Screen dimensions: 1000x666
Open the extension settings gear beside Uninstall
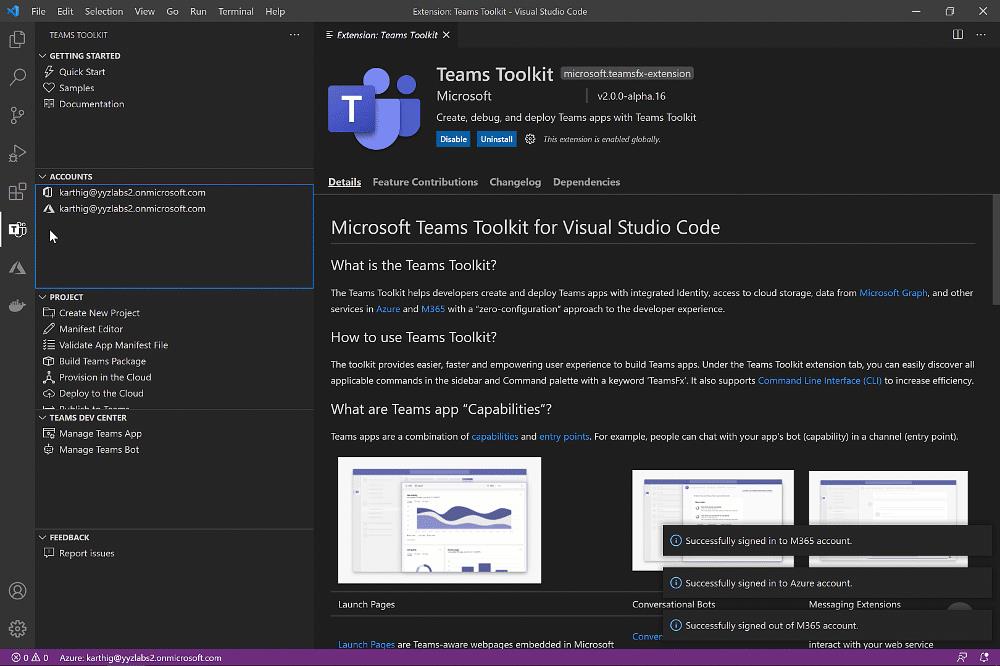click(x=530, y=139)
